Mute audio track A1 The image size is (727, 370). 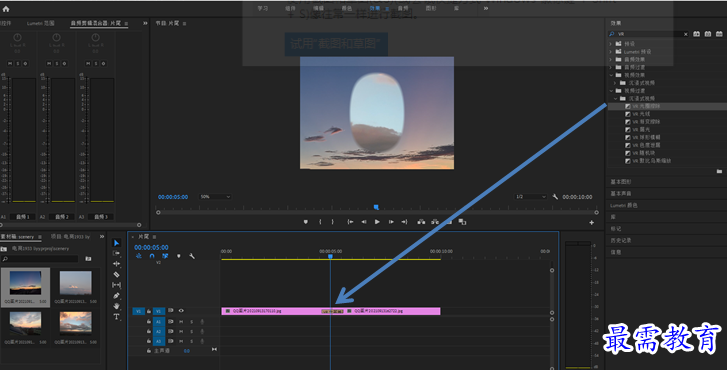(x=181, y=322)
